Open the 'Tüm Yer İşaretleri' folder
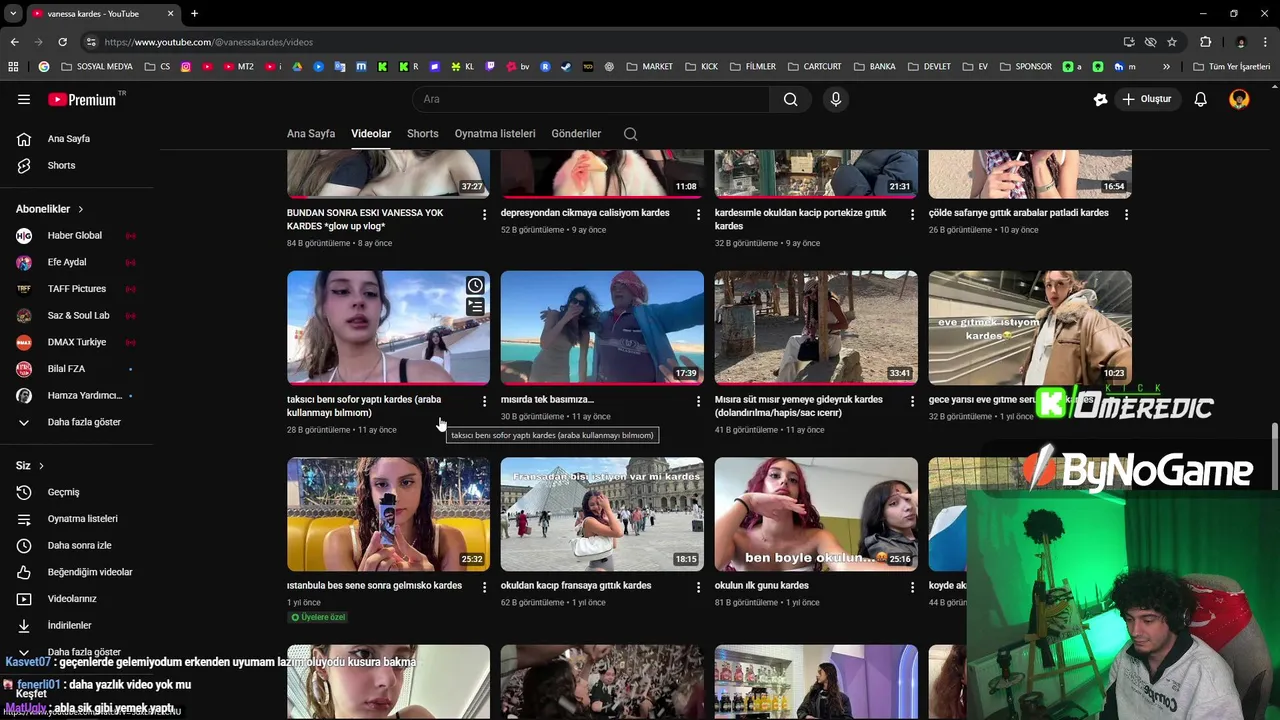The image size is (1280, 720). [x=1231, y=67]
